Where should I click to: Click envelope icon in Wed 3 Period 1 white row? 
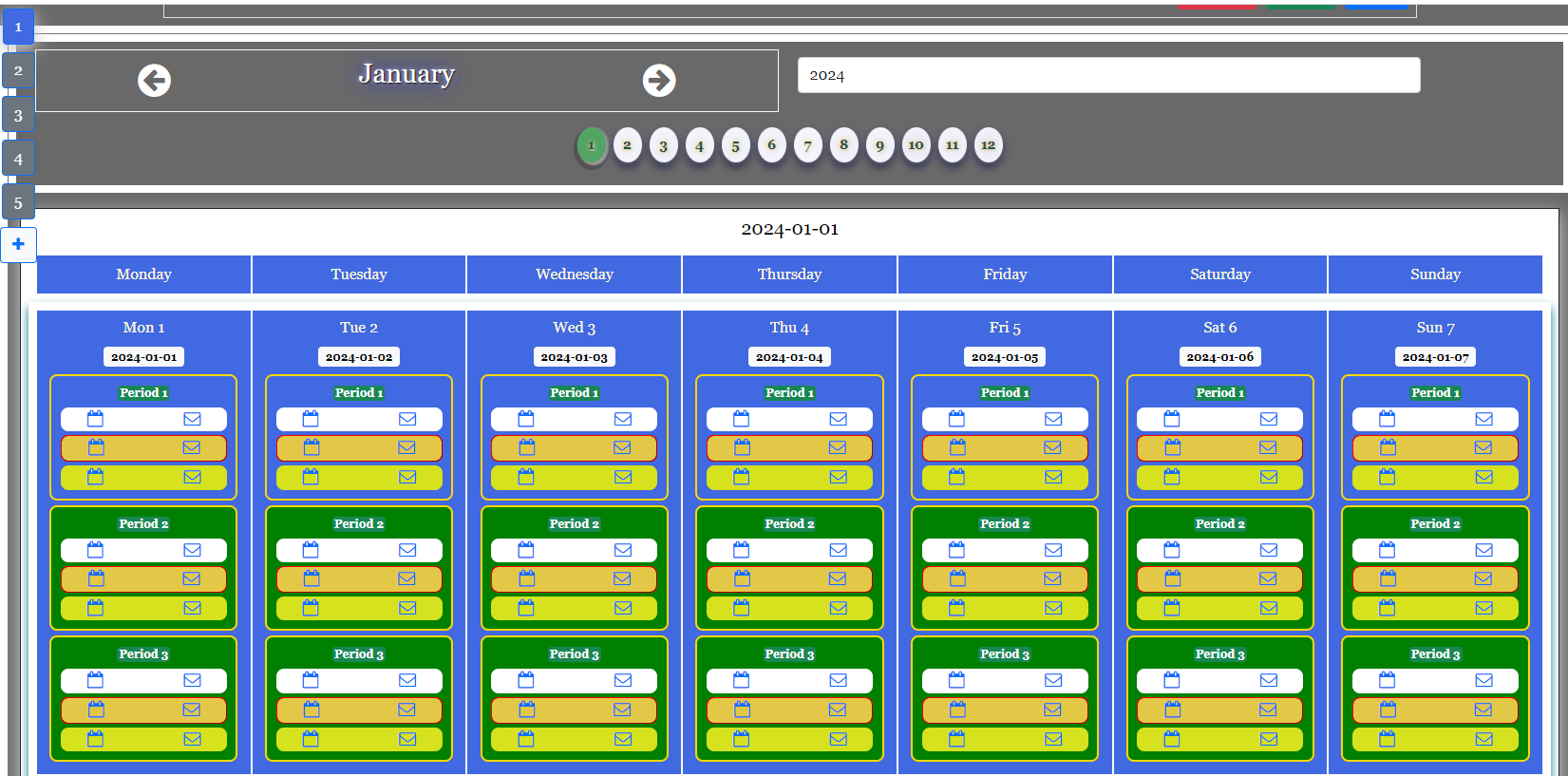click(623, 419)
